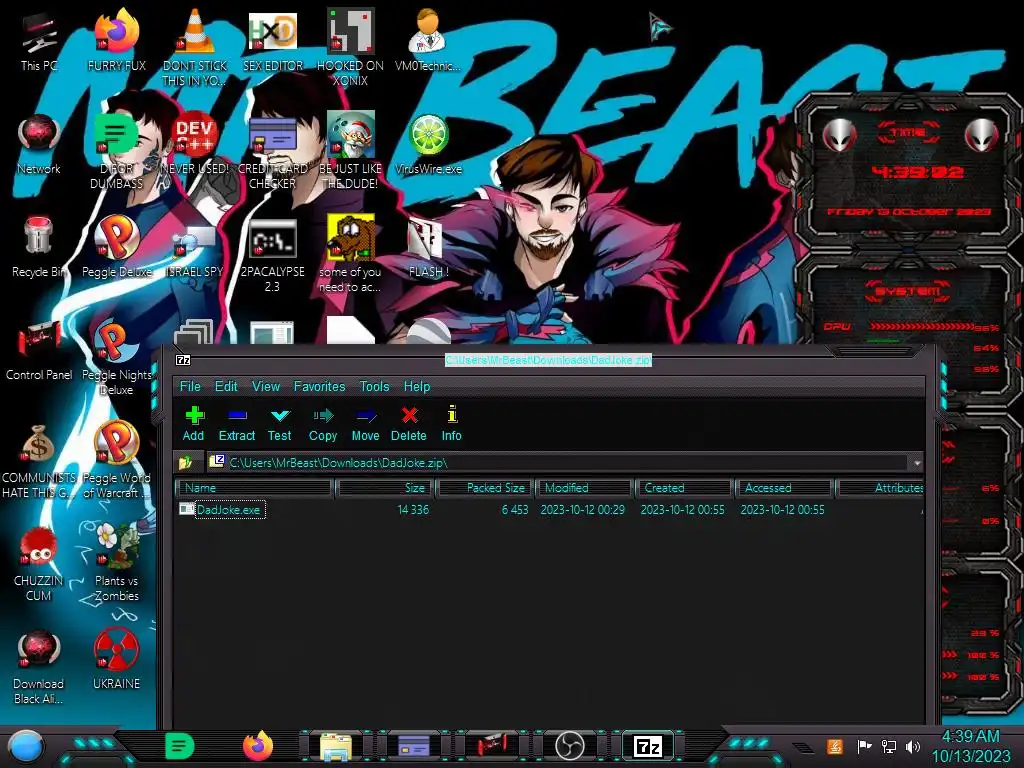Select the Download Black Ali... desktop icon
Viewport: 1024px width, 768px height.
coord(39,666)
